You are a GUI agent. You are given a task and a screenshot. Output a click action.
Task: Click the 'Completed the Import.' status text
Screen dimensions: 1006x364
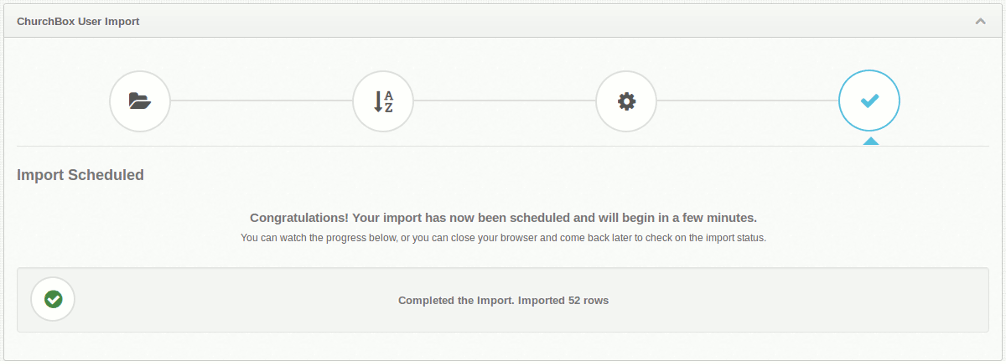pos(457,300)
